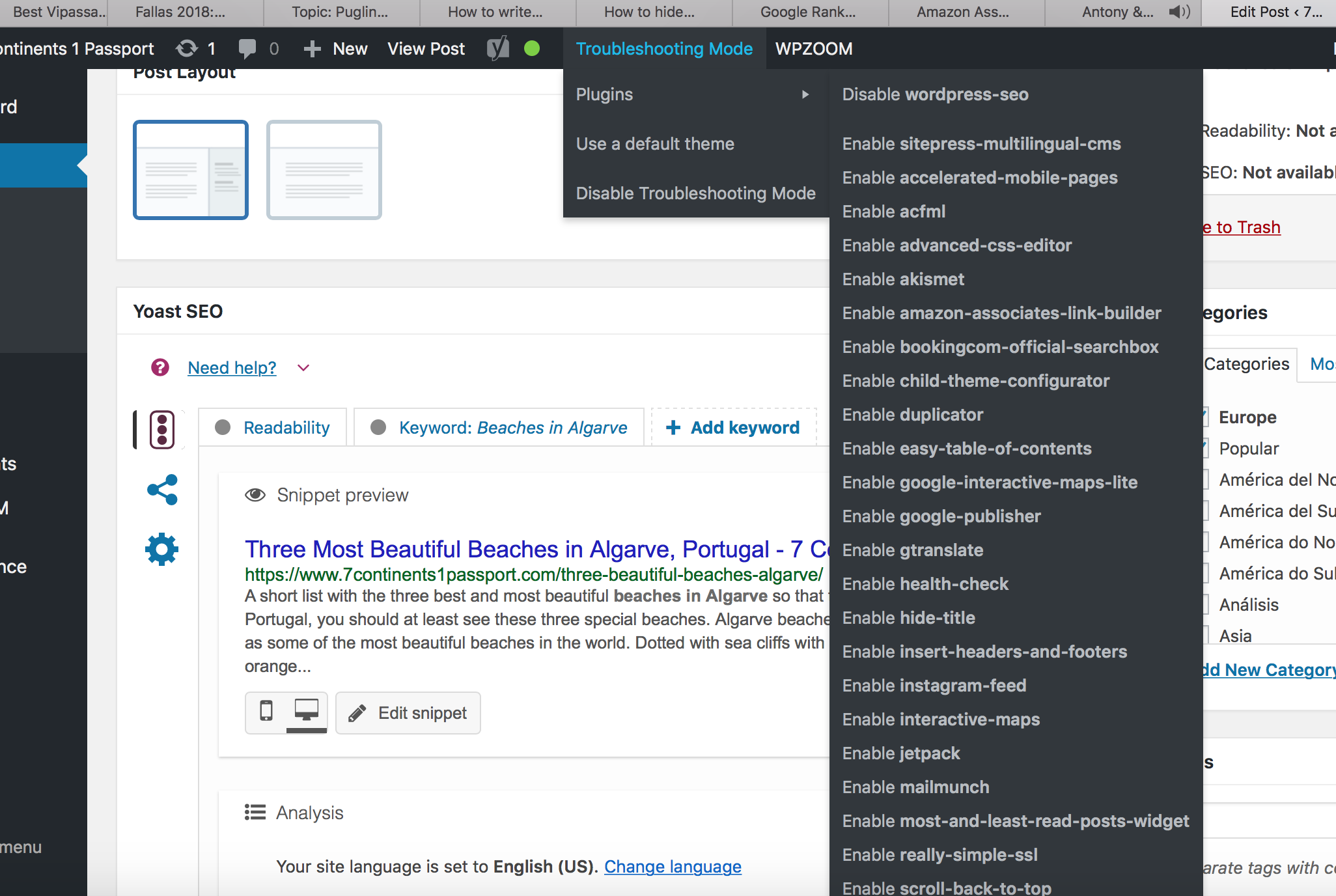
Task: Open the comments bubble icon
Action: pos(247,48)
